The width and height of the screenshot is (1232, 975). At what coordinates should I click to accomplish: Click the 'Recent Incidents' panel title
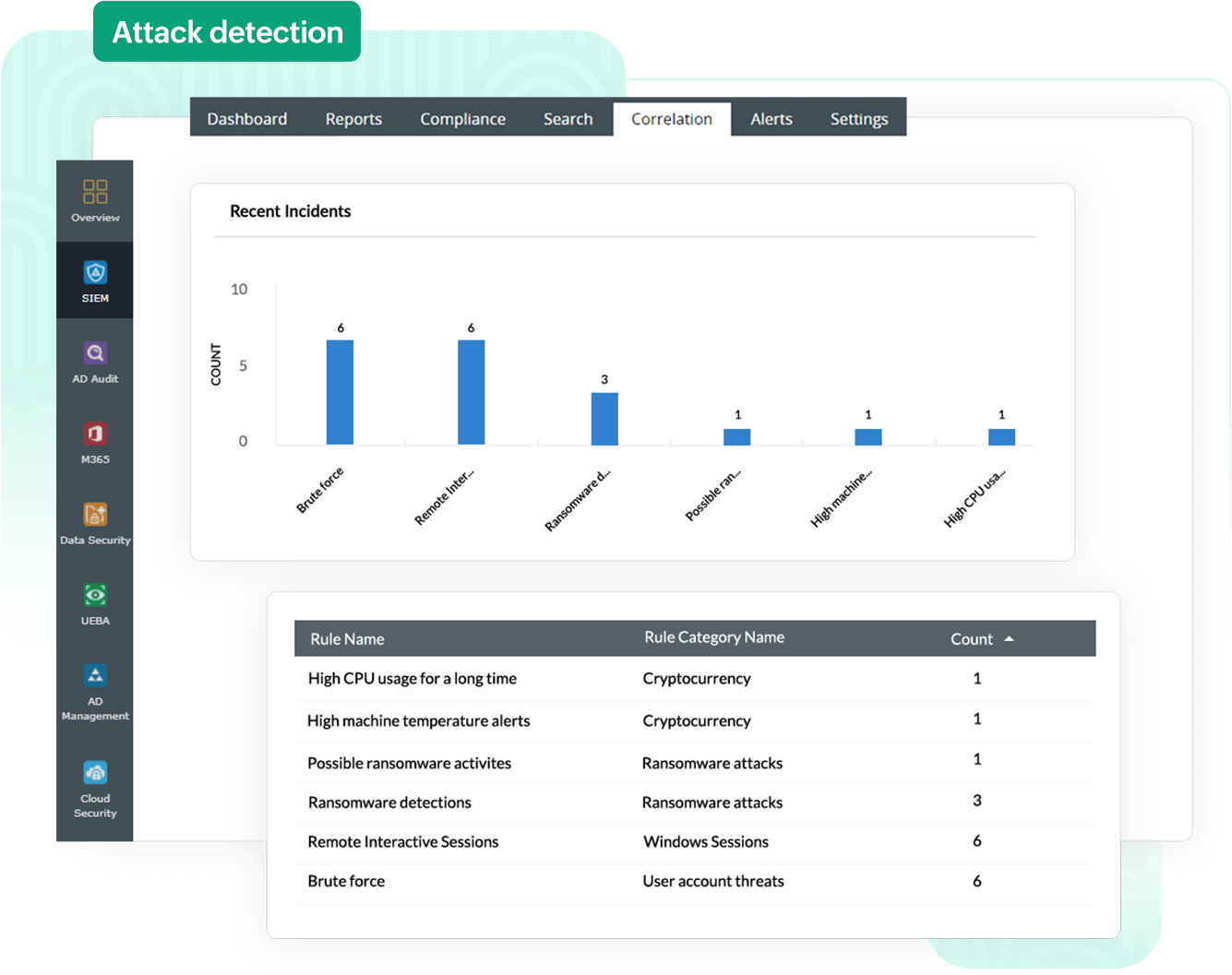tap(291, 211)
